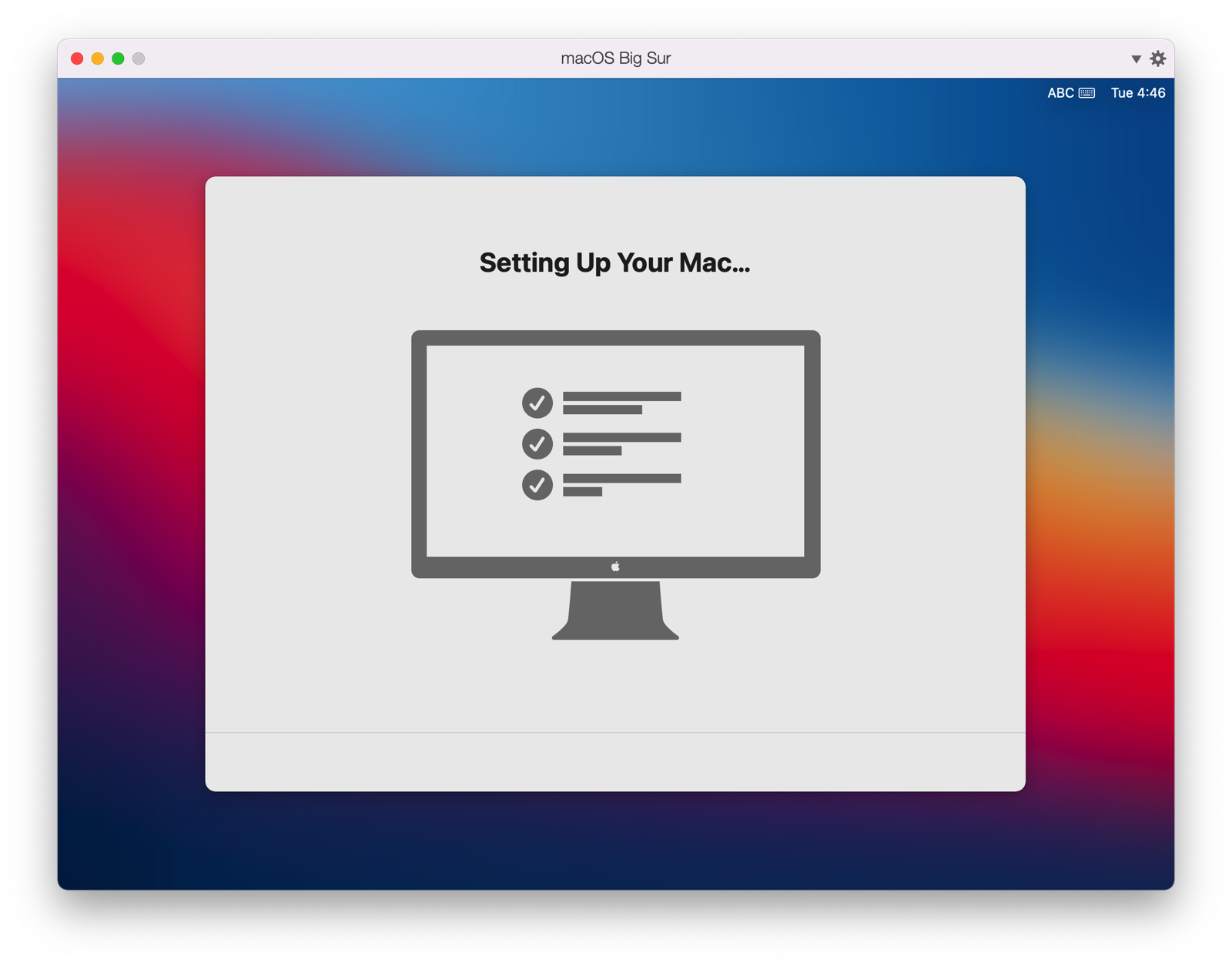Click the monitor illustration stand

tap(615, 612)
